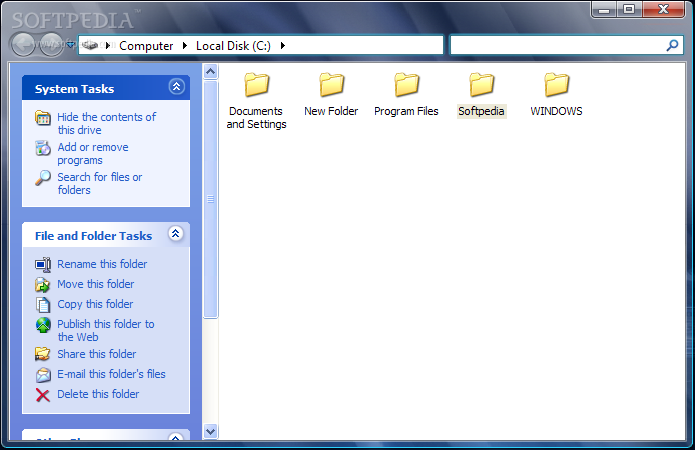Viewport: 695px width, 450px height.
Task: Close the explorer window
Action: point(663,9)
